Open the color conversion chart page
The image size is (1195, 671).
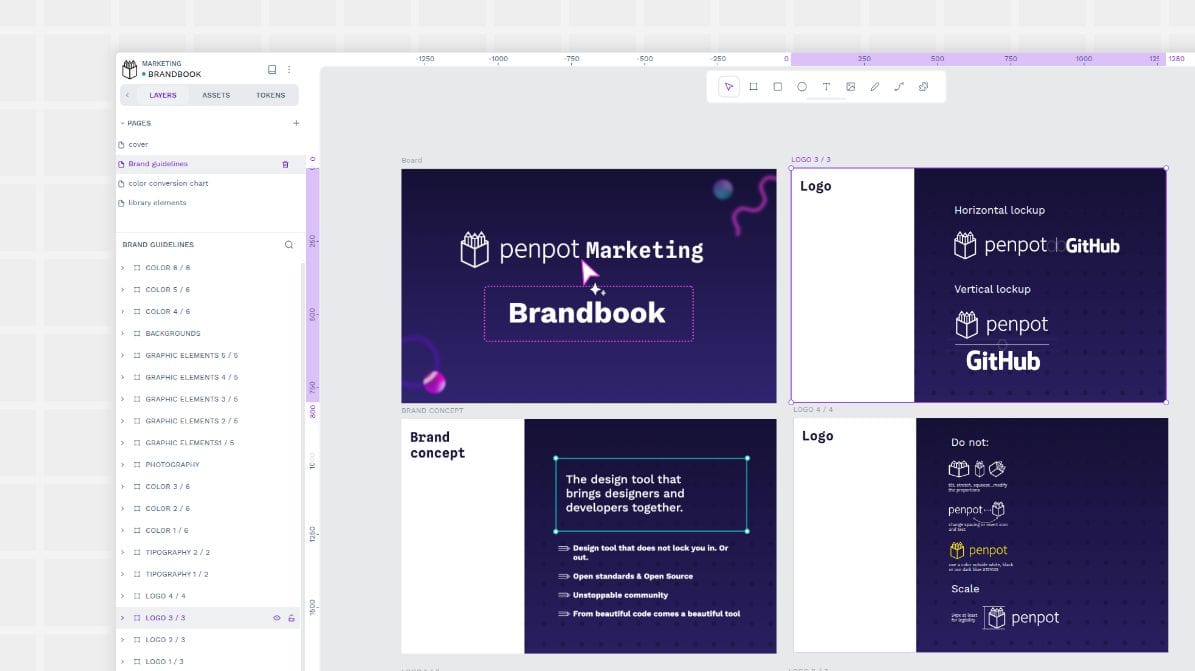(168, 183)
